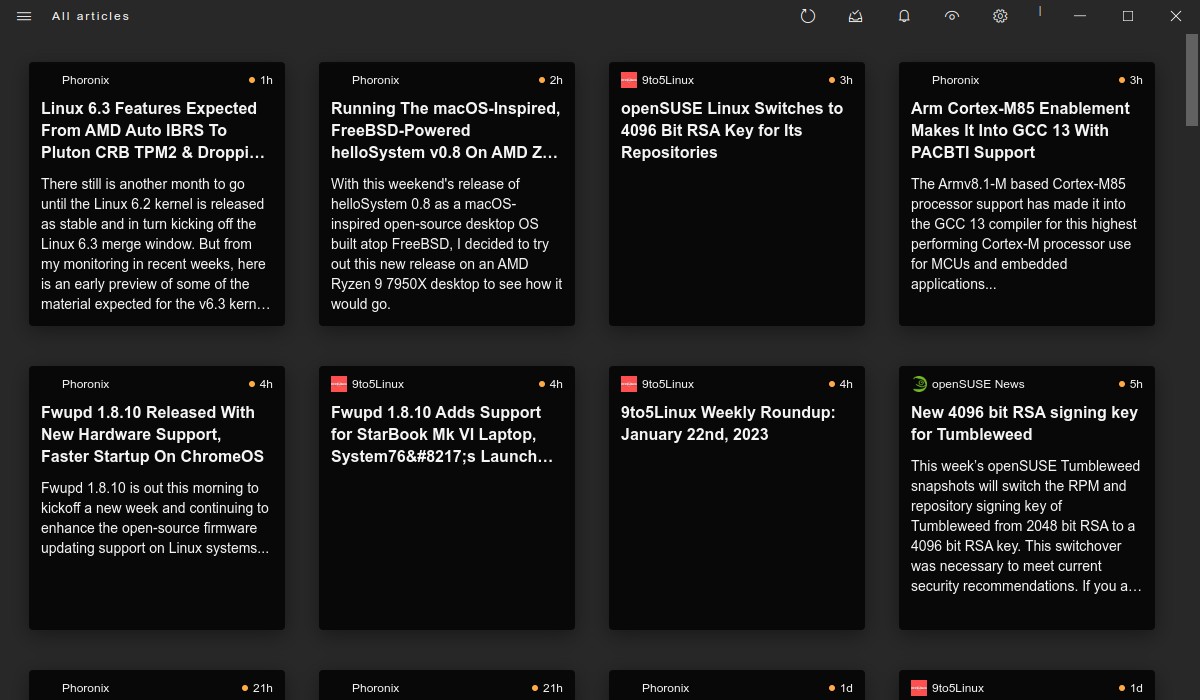Open the view options eye icon
Image resolution: width=1200 pixels, height=700 pixels.
[952, 16]
